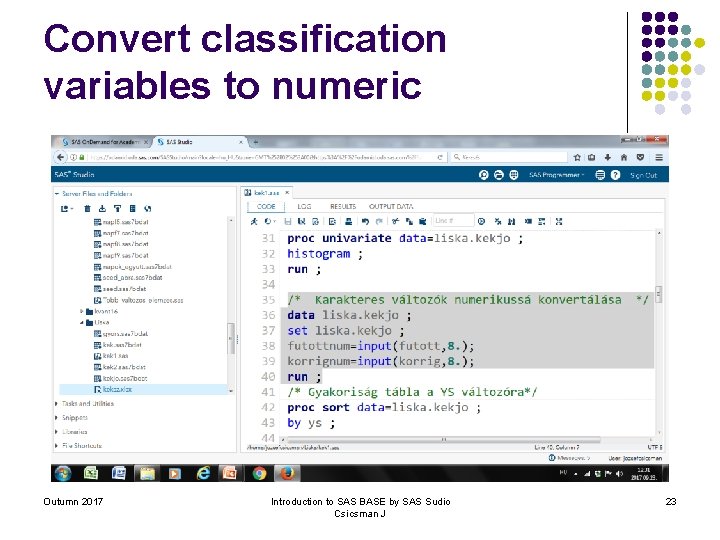
Task: Expand the Snippets section
Action: click(x=56, y=418)
